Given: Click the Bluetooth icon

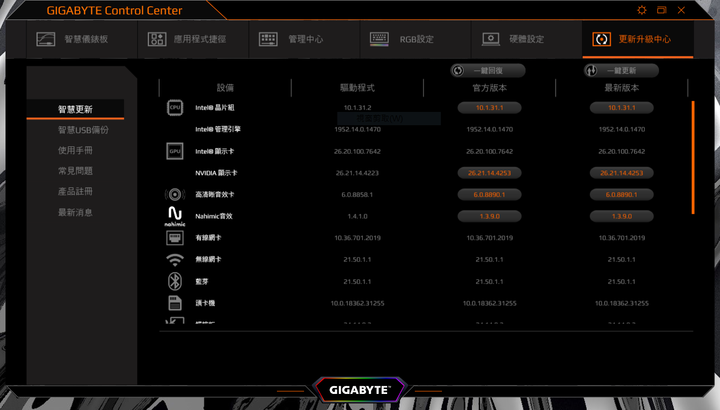Looking at the screenshot, I should tap(175, 281).
